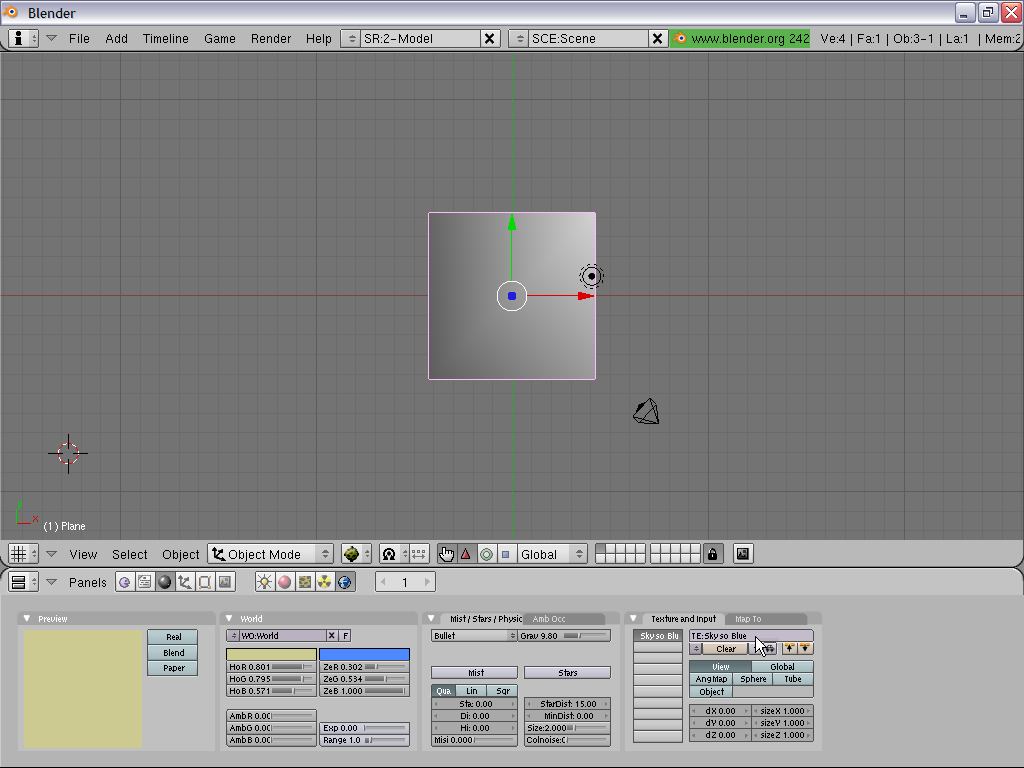Select the rotate manipulator ring icon

pos(486,554)
